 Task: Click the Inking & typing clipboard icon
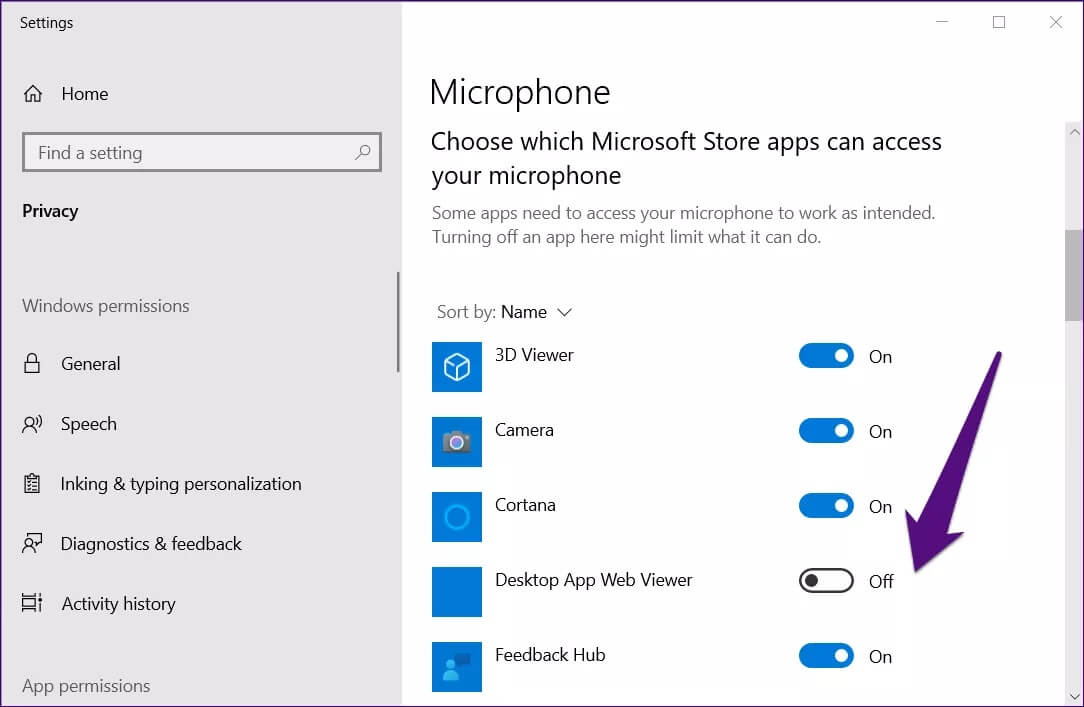click(32, 483)
